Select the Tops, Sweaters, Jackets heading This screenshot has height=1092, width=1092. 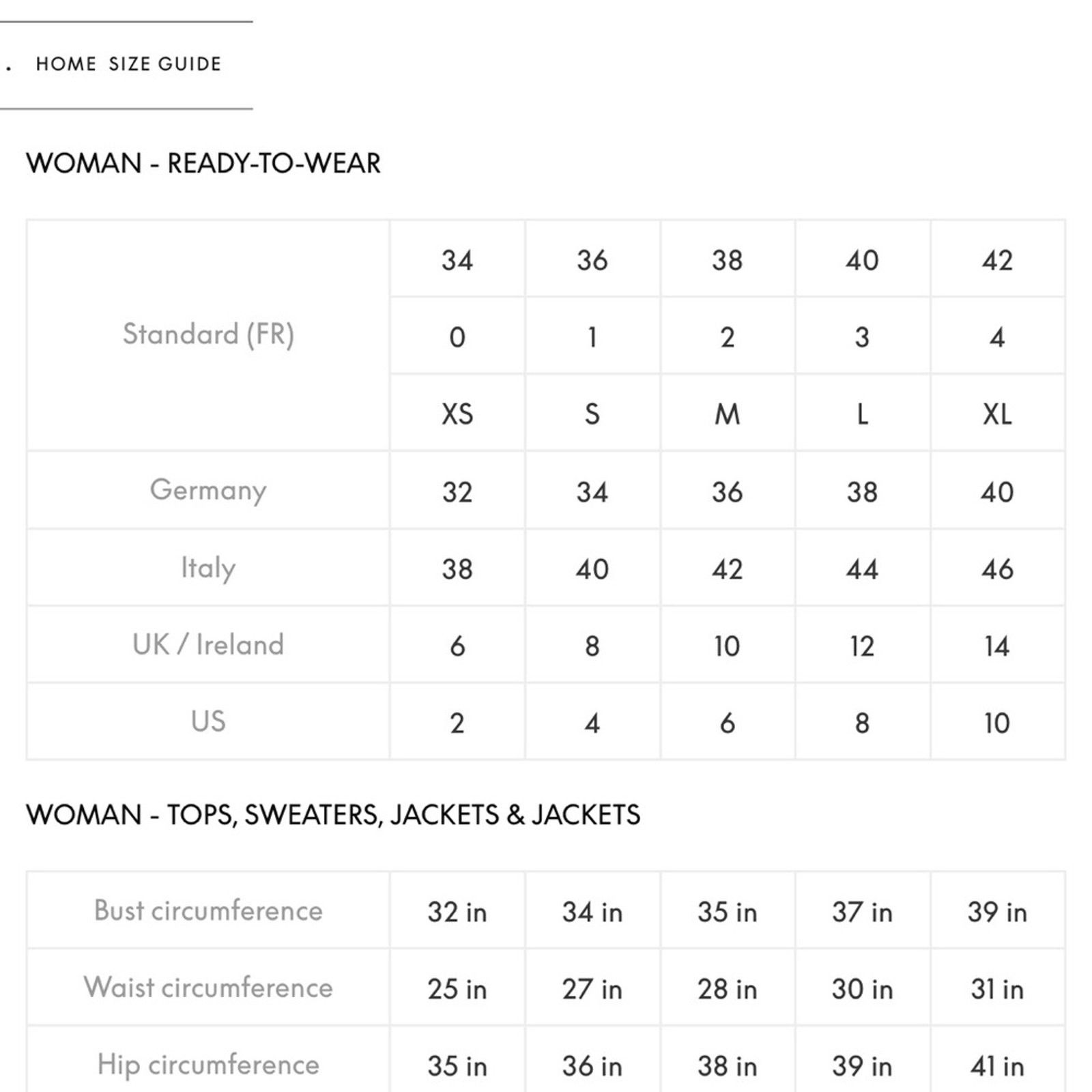pyautogui.click(x=333, y=815)
